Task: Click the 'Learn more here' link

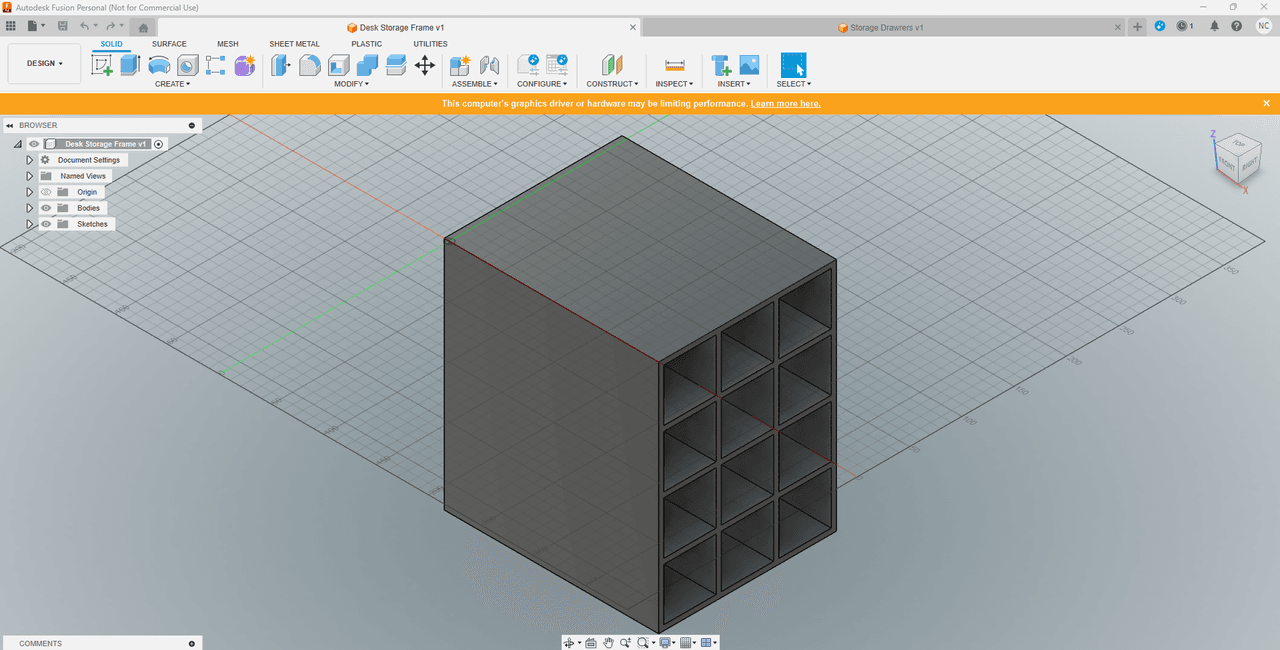Action: [786, 103]
